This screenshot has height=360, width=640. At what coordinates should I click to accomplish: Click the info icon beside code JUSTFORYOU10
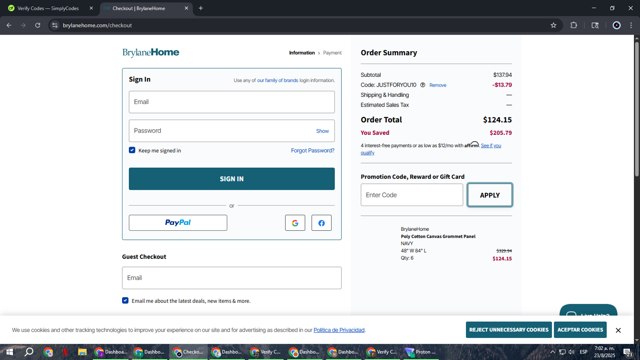[x=422, y=85]
